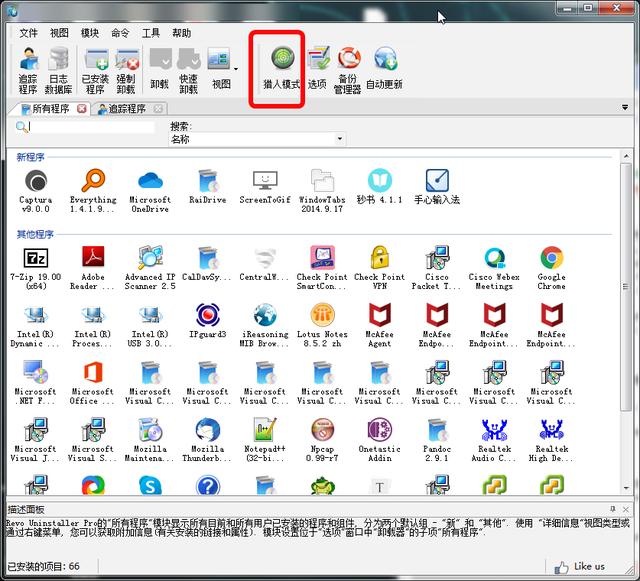Image resolution: width=640 pixels, height=581 pixels.
Task: Click the 快速卸载 toolbar button
Action: (x=189, y=71)
